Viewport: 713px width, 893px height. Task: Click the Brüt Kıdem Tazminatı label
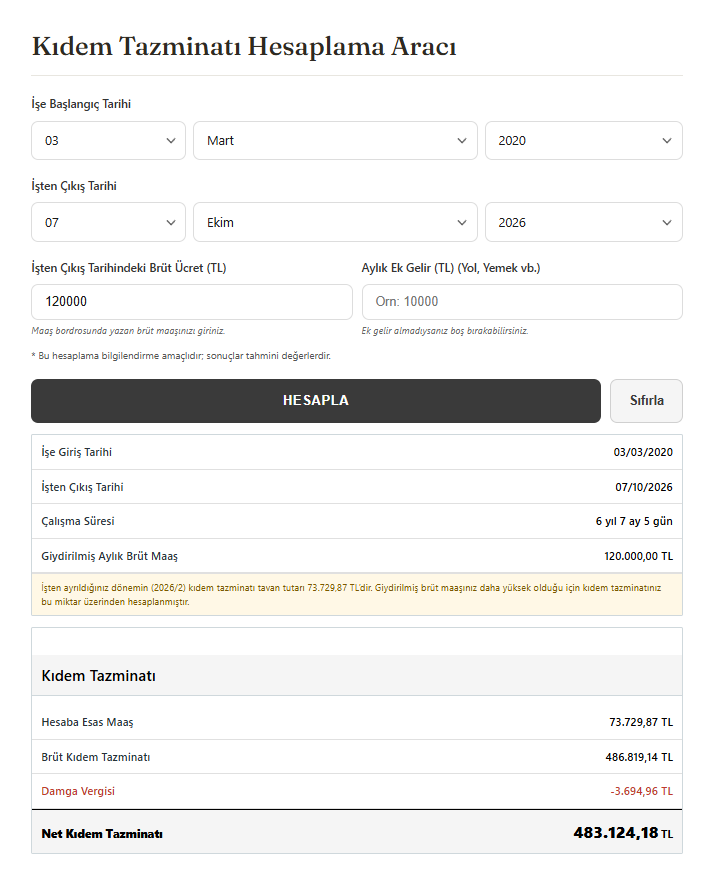[x=96, y=757]
